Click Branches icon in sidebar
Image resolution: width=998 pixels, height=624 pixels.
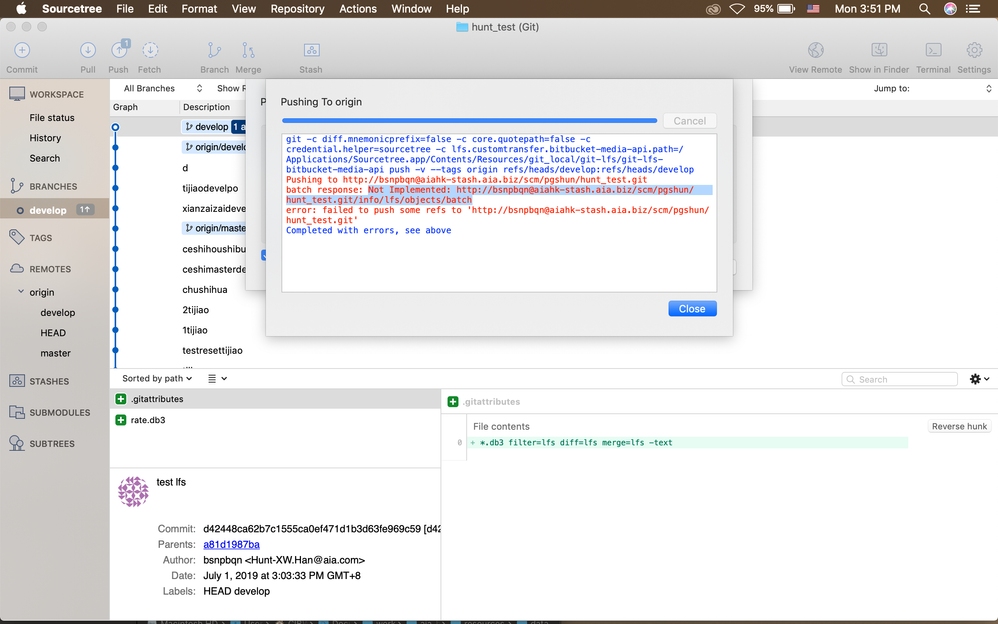point(17,186)
